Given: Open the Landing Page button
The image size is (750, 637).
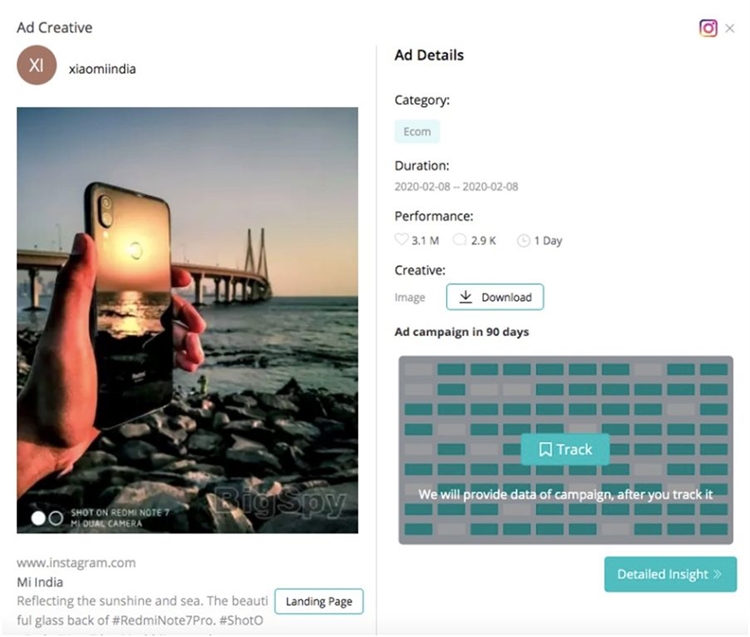Looking at the screenshot, I should 319,601.
